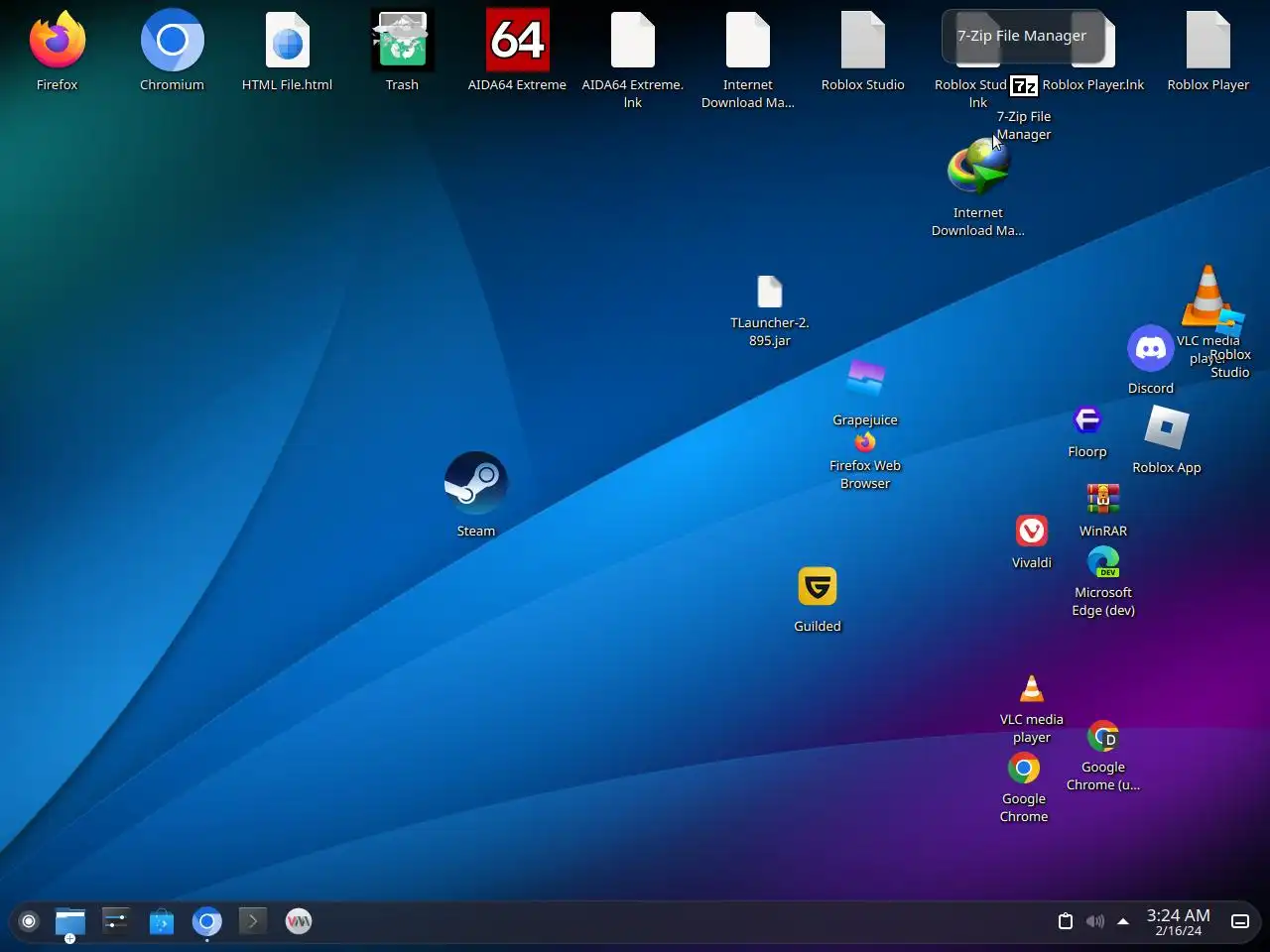Screen dimensions: 1270x952
Task: Launch Steam from the desktop
Action: click(476, 483)
